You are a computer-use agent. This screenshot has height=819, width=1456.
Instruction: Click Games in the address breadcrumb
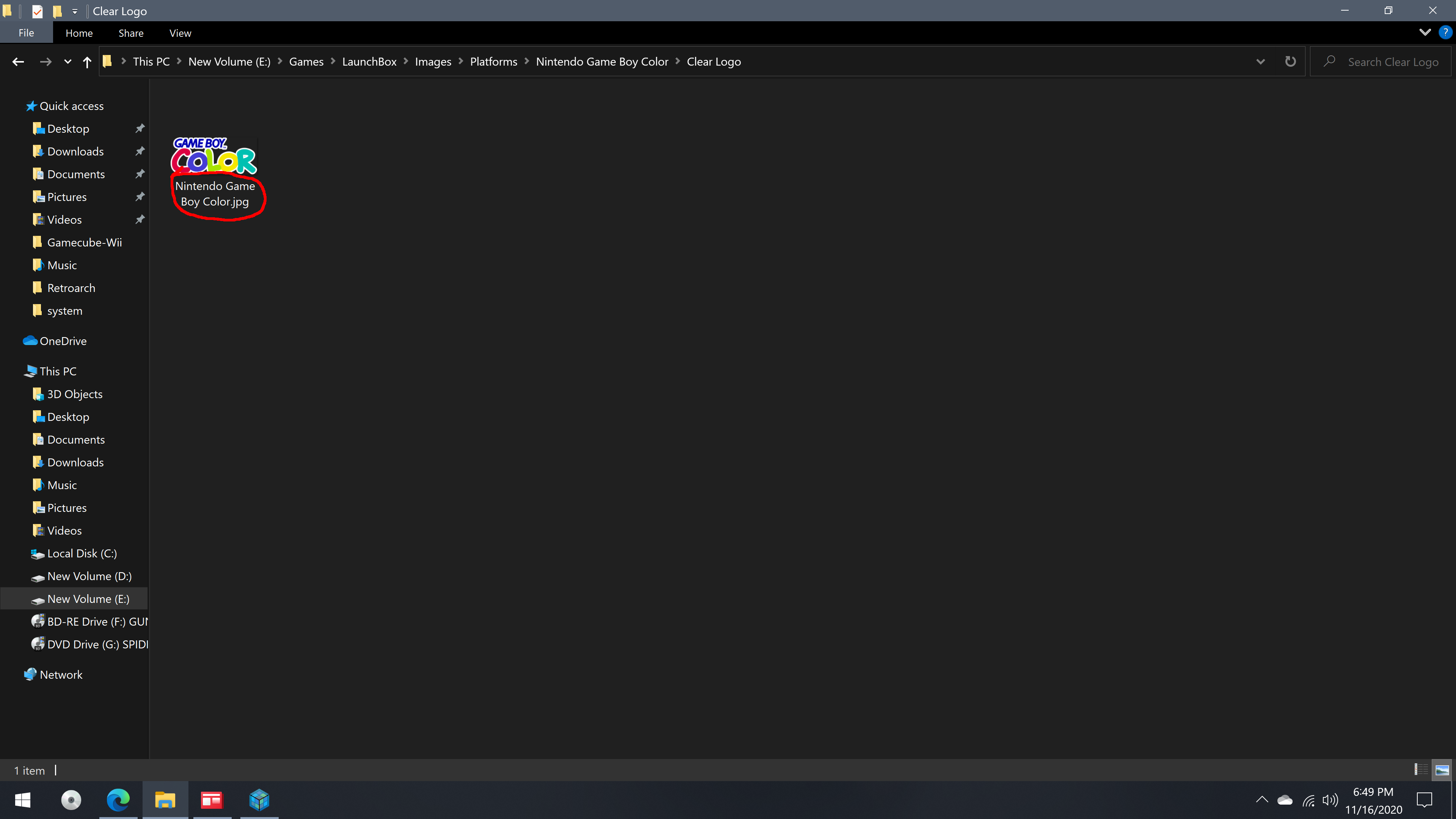click(x=306, y=61)
